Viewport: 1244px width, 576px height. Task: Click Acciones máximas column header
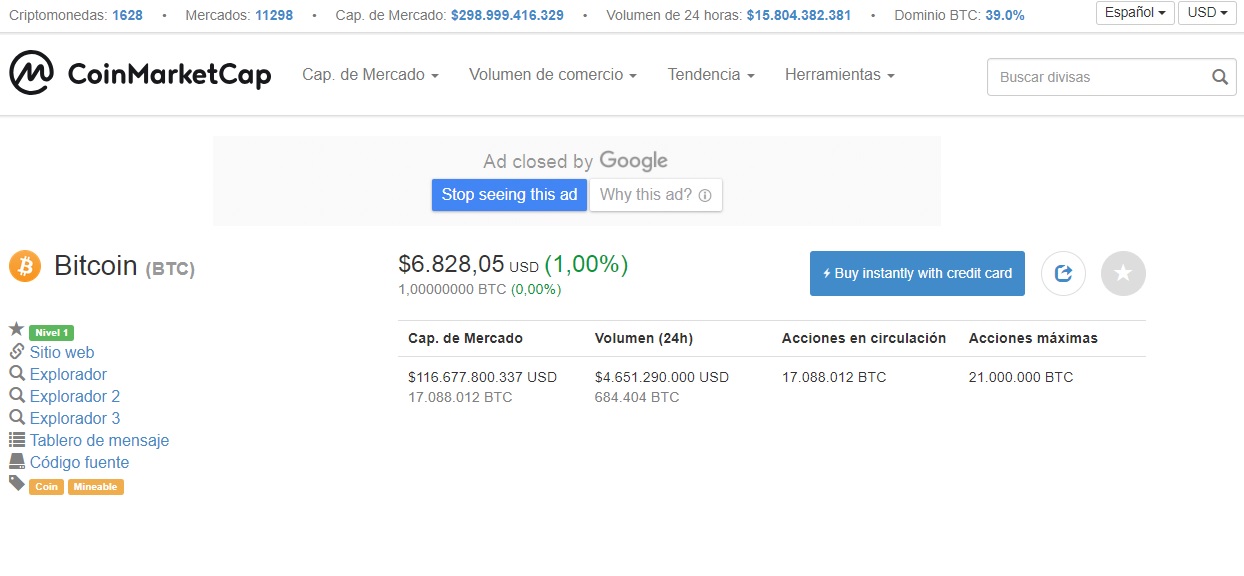[x=1033, y=338]
